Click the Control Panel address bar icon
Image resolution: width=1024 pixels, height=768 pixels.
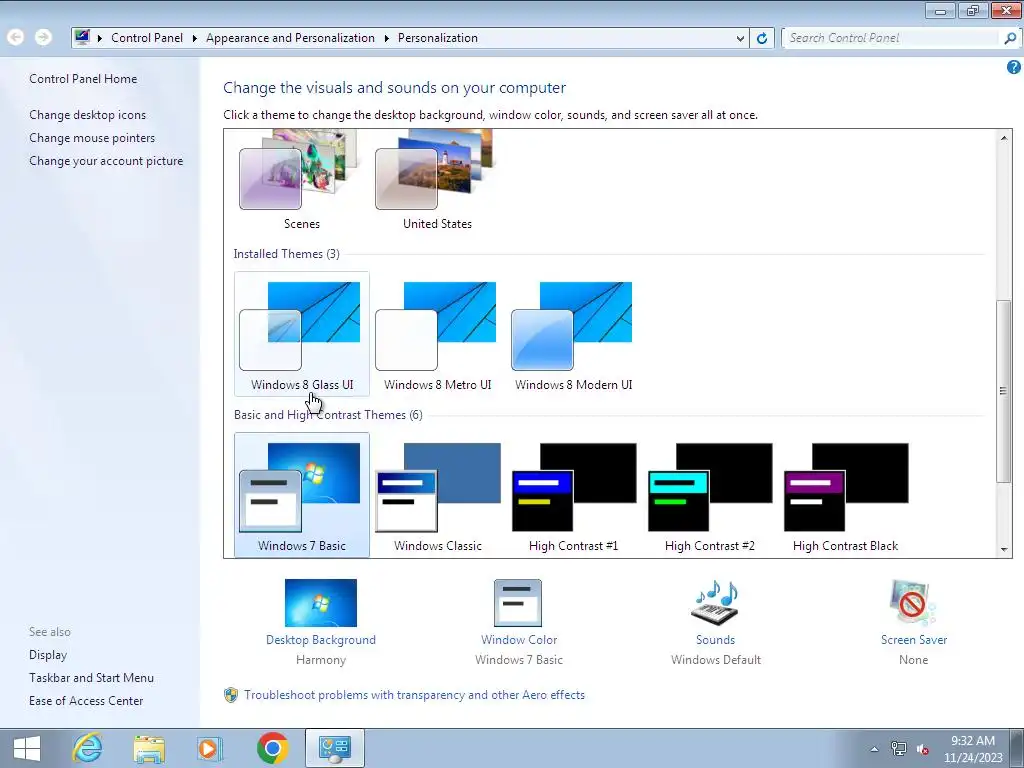82,37
